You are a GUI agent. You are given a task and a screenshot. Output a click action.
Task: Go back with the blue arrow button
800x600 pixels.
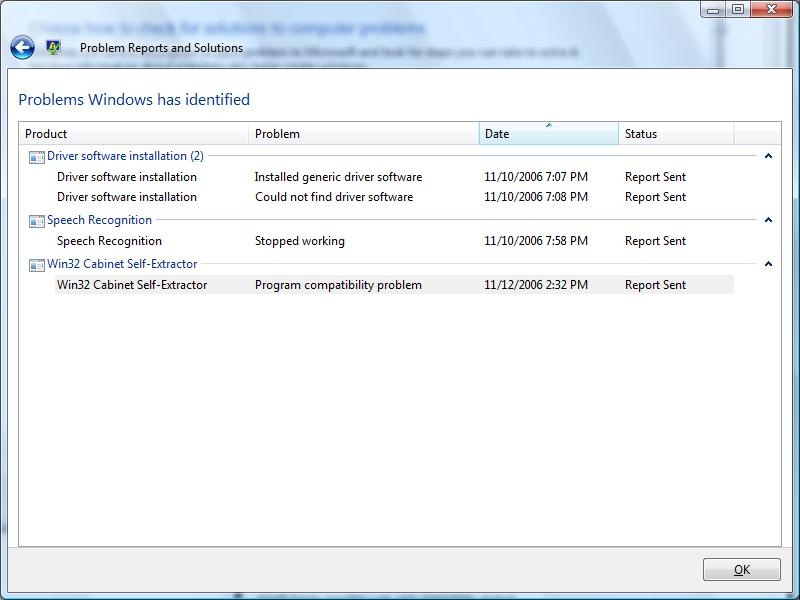pos(22,48)
